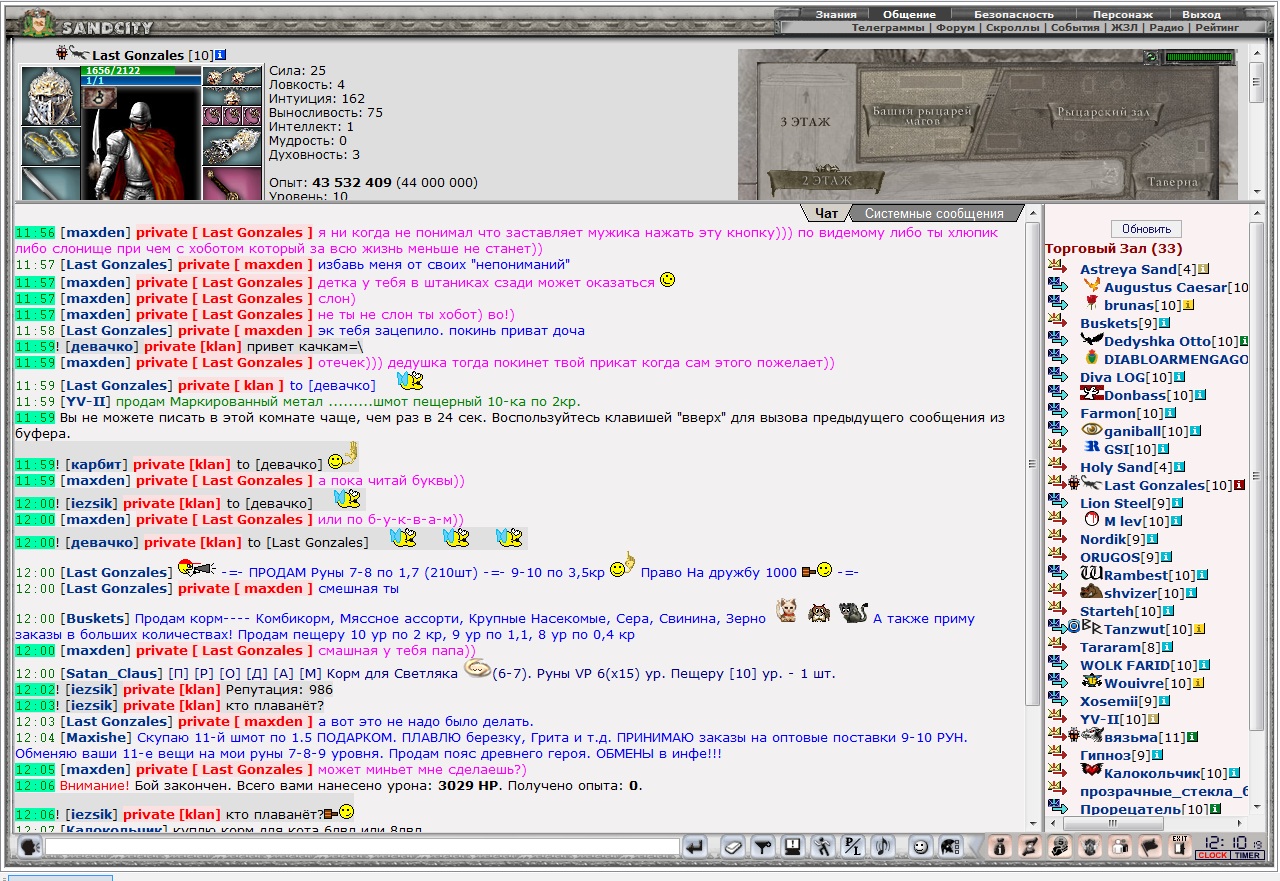Image resolution: width=1280 pixels, height=881 pixels.
Task: Open the smiley emoticons picker
Action: point(920,847)
